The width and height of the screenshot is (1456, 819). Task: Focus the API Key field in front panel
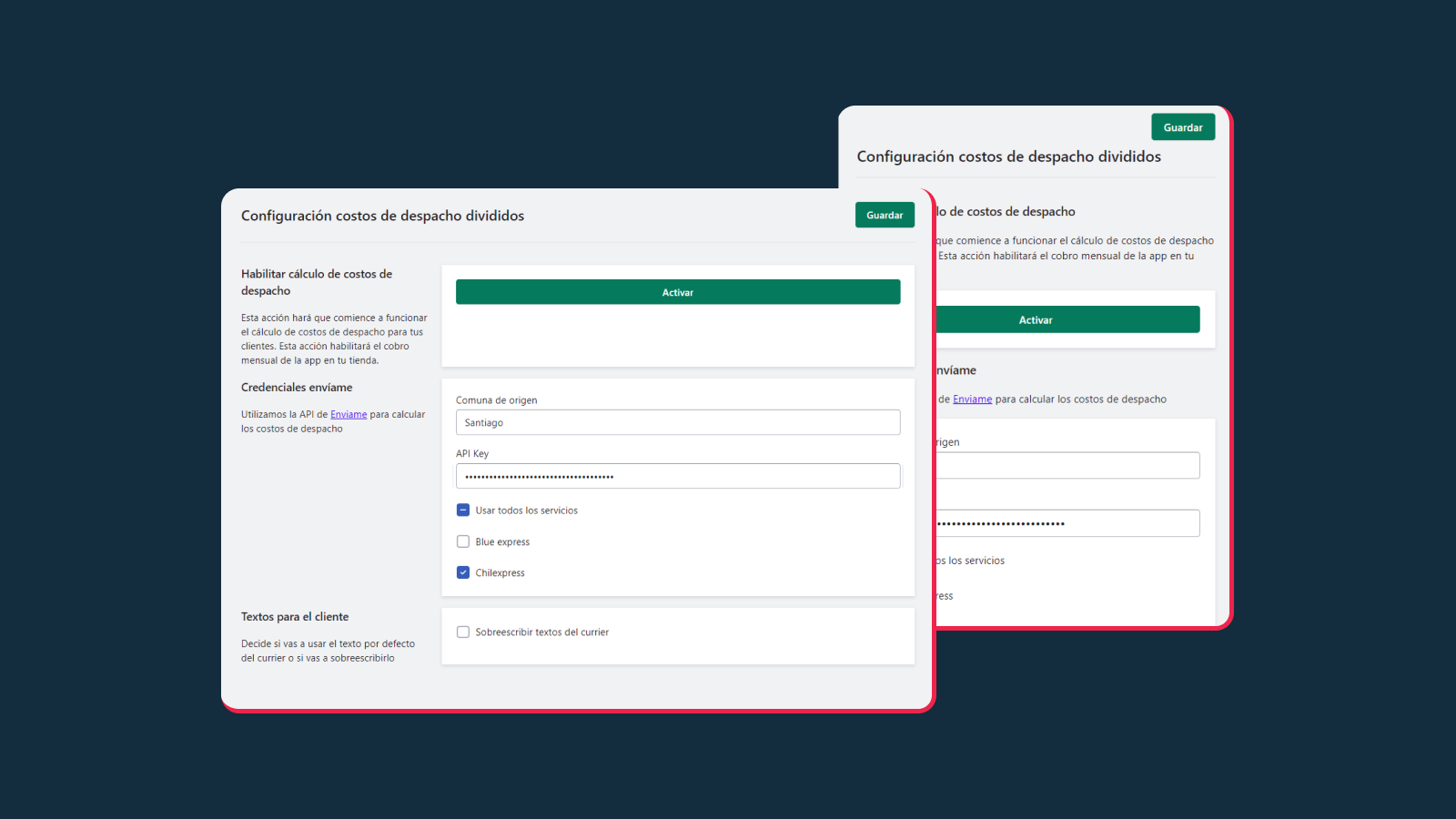pos(677,476)
